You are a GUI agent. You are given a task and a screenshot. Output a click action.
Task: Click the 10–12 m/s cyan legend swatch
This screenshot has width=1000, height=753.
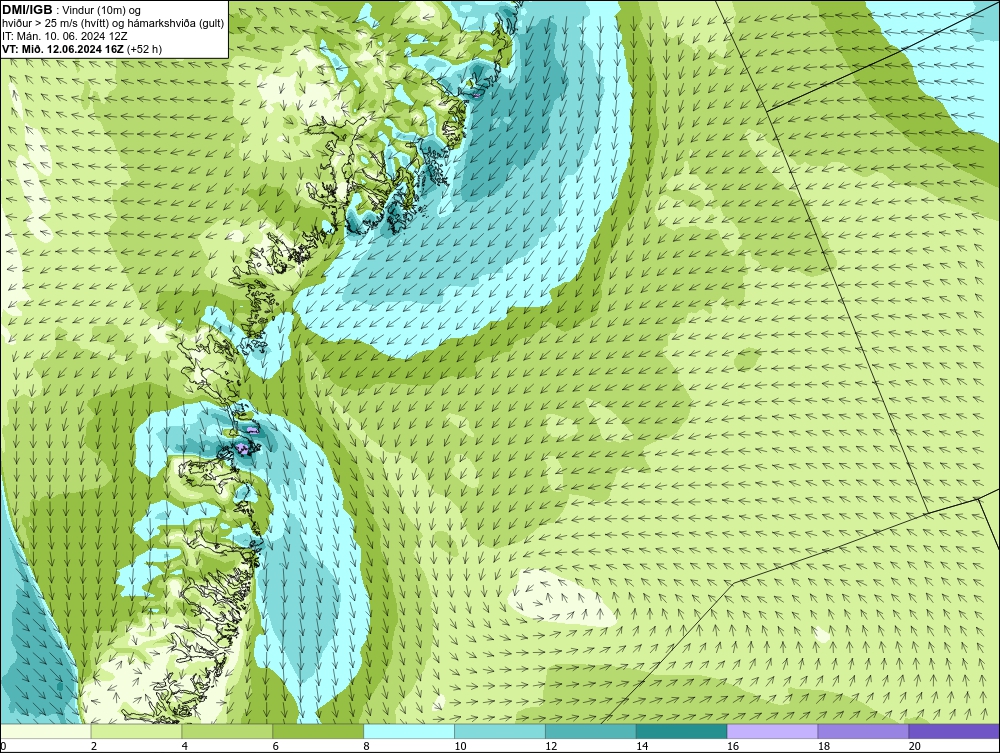(x=500, y=731)
